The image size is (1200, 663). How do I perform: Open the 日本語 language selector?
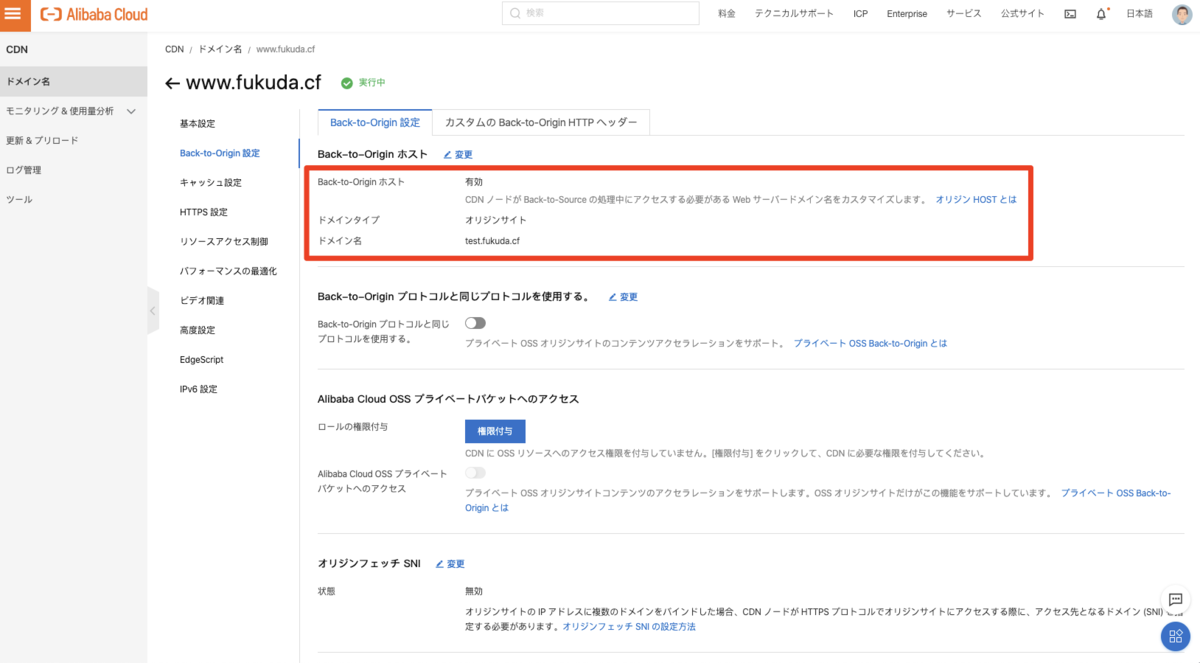(x=1139, y=14)
